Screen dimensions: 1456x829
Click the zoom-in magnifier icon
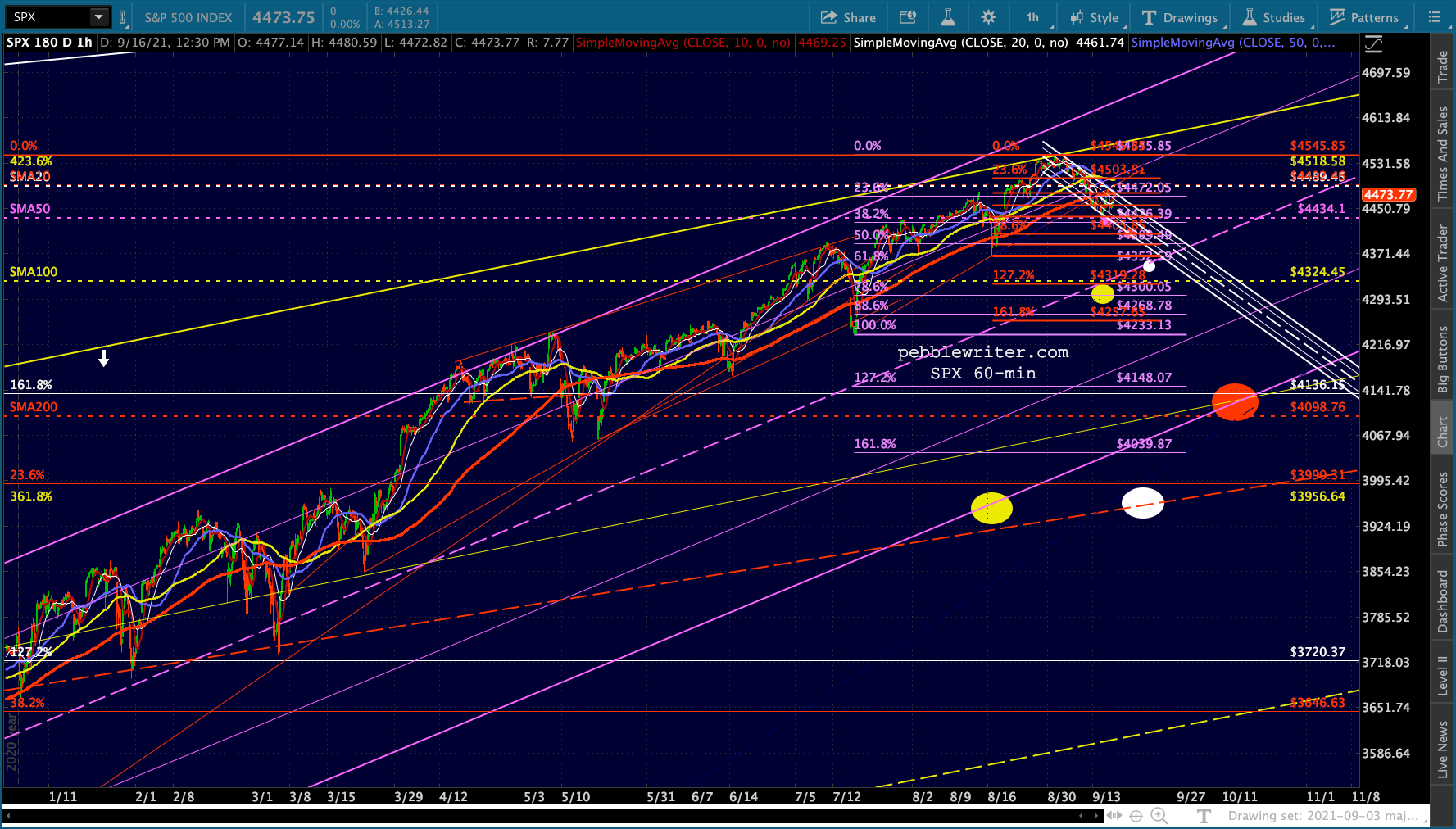tap(1159, 816)
